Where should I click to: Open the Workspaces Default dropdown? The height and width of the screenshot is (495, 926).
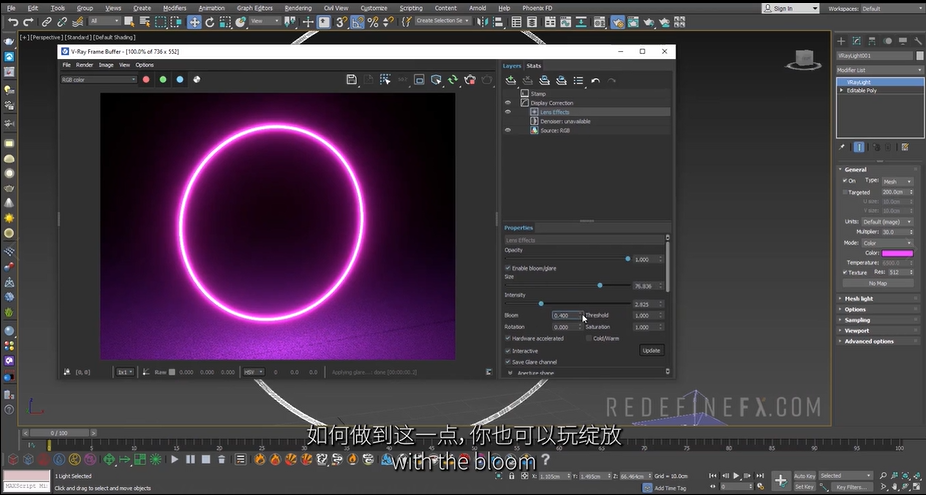click(892, 8)
